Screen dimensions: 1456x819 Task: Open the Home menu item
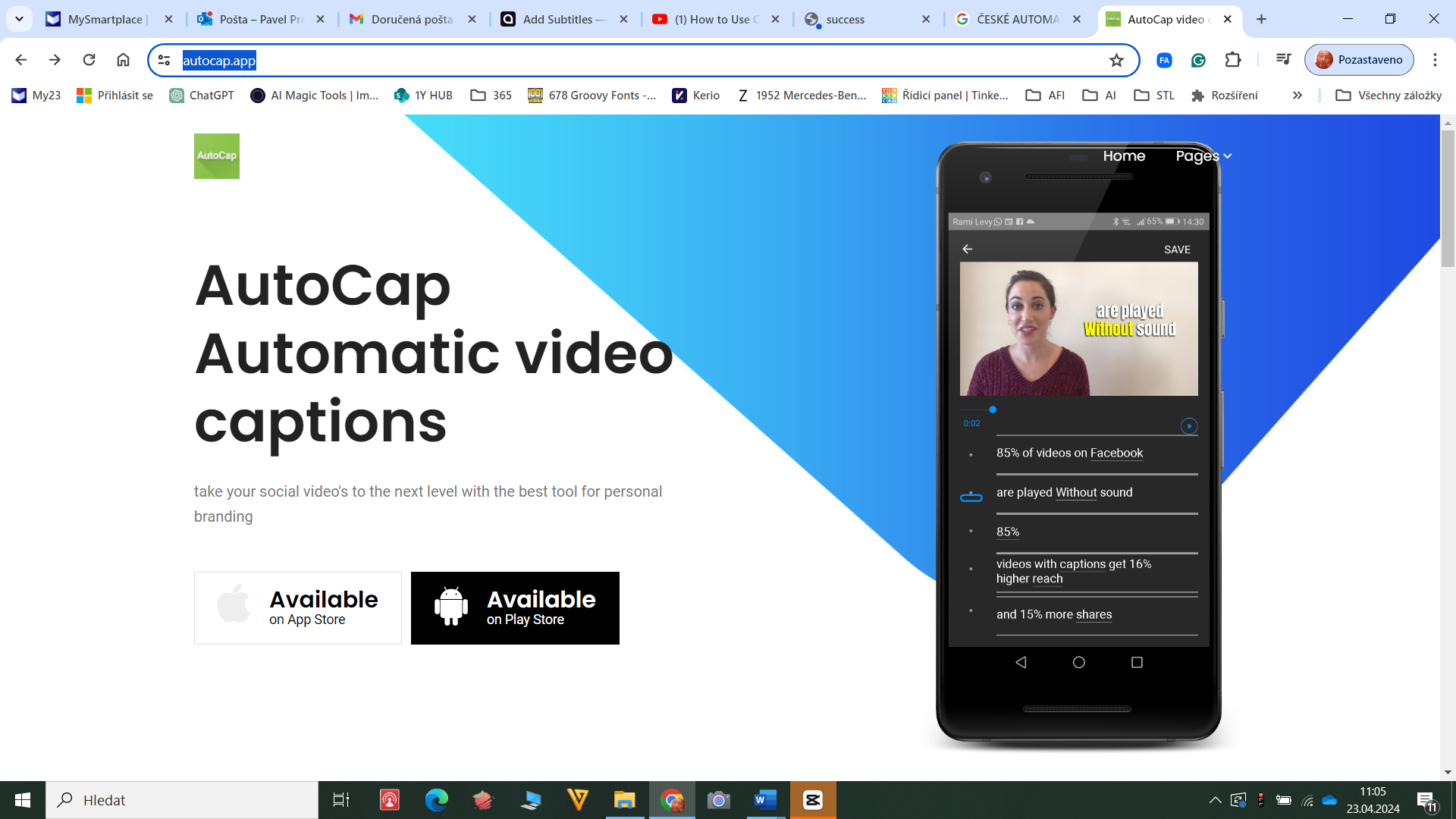click(x=1124, y=155)
